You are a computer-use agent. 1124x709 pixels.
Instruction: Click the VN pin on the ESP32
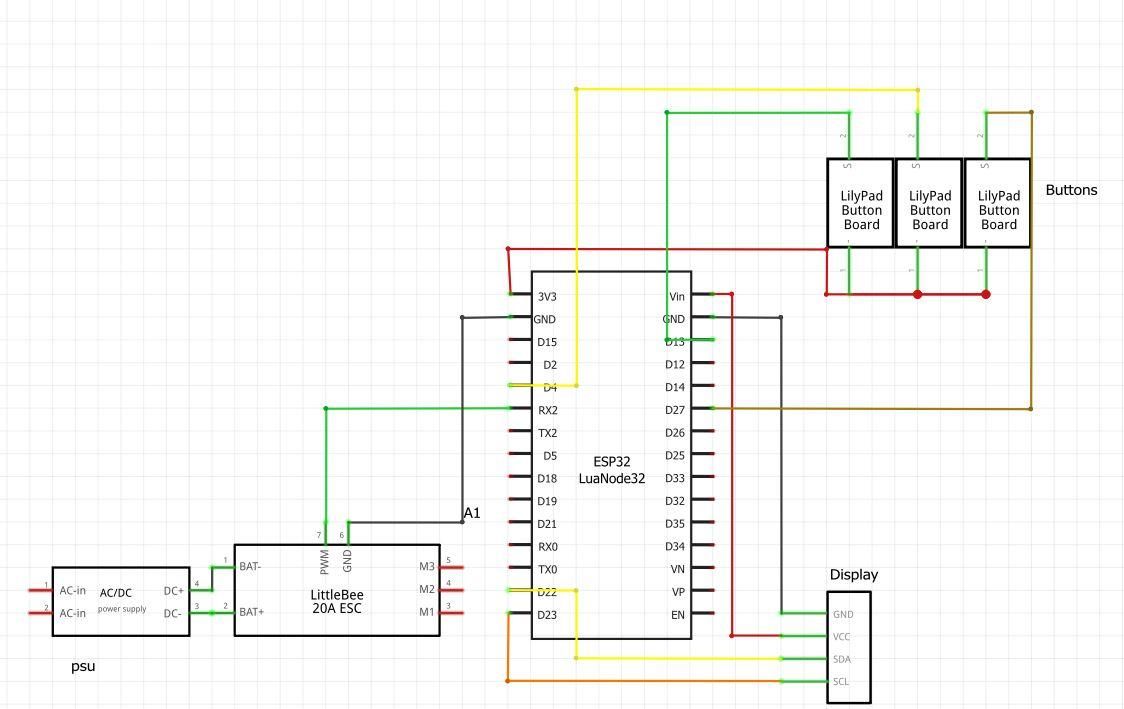702,568
